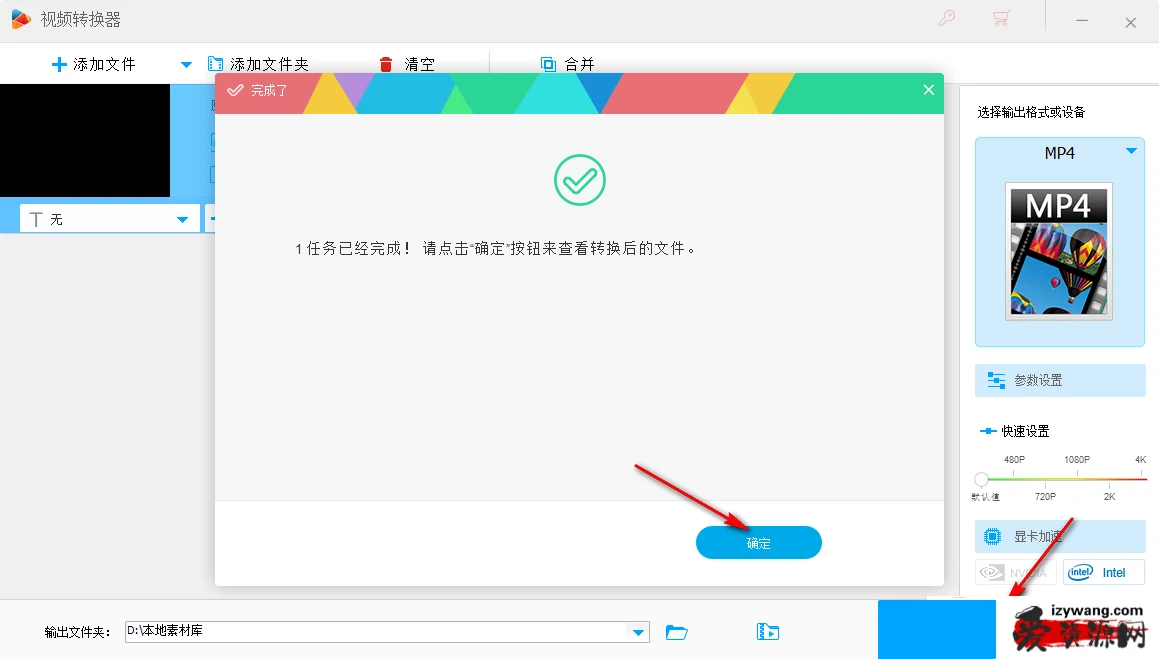The width and height of the screenshot is (1159, 659).
Task: Expand the MP4 output format dropdown arrow
Action: click(x=1131, y=152)
